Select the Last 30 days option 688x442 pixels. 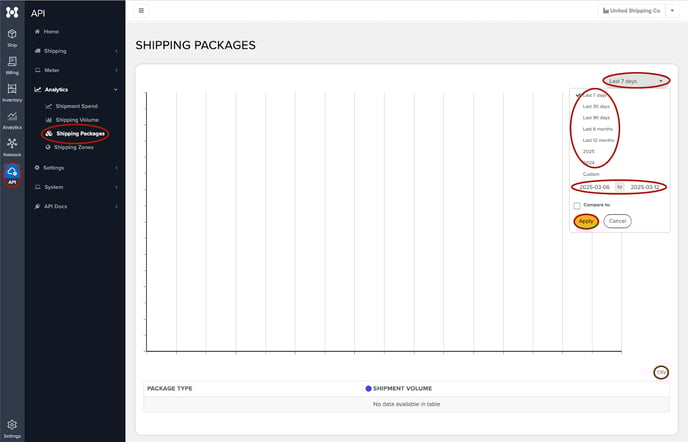click(x=596, y=106)
